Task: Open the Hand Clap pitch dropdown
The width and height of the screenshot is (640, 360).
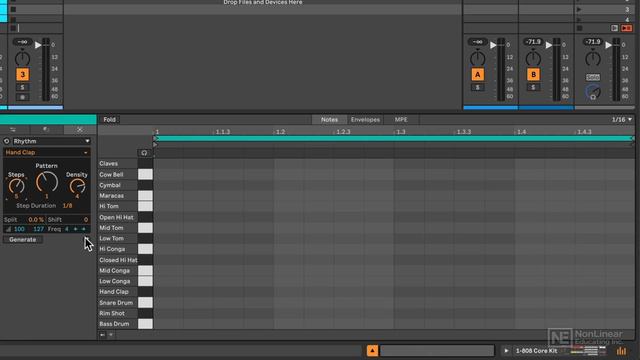Action: pyautogui.click(x=46, y=152)
